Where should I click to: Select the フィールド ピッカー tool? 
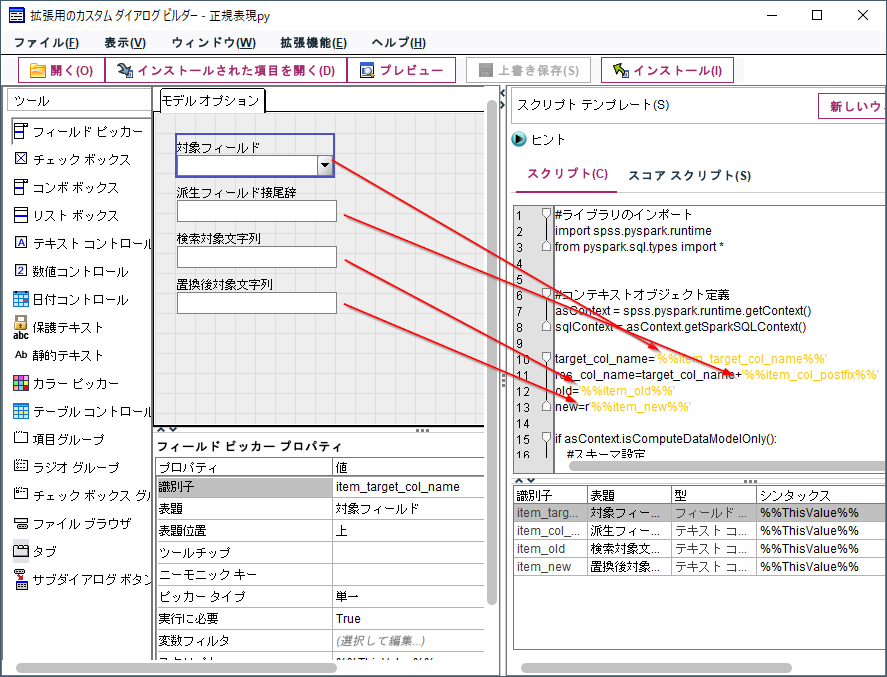click(x=79, y=131)
